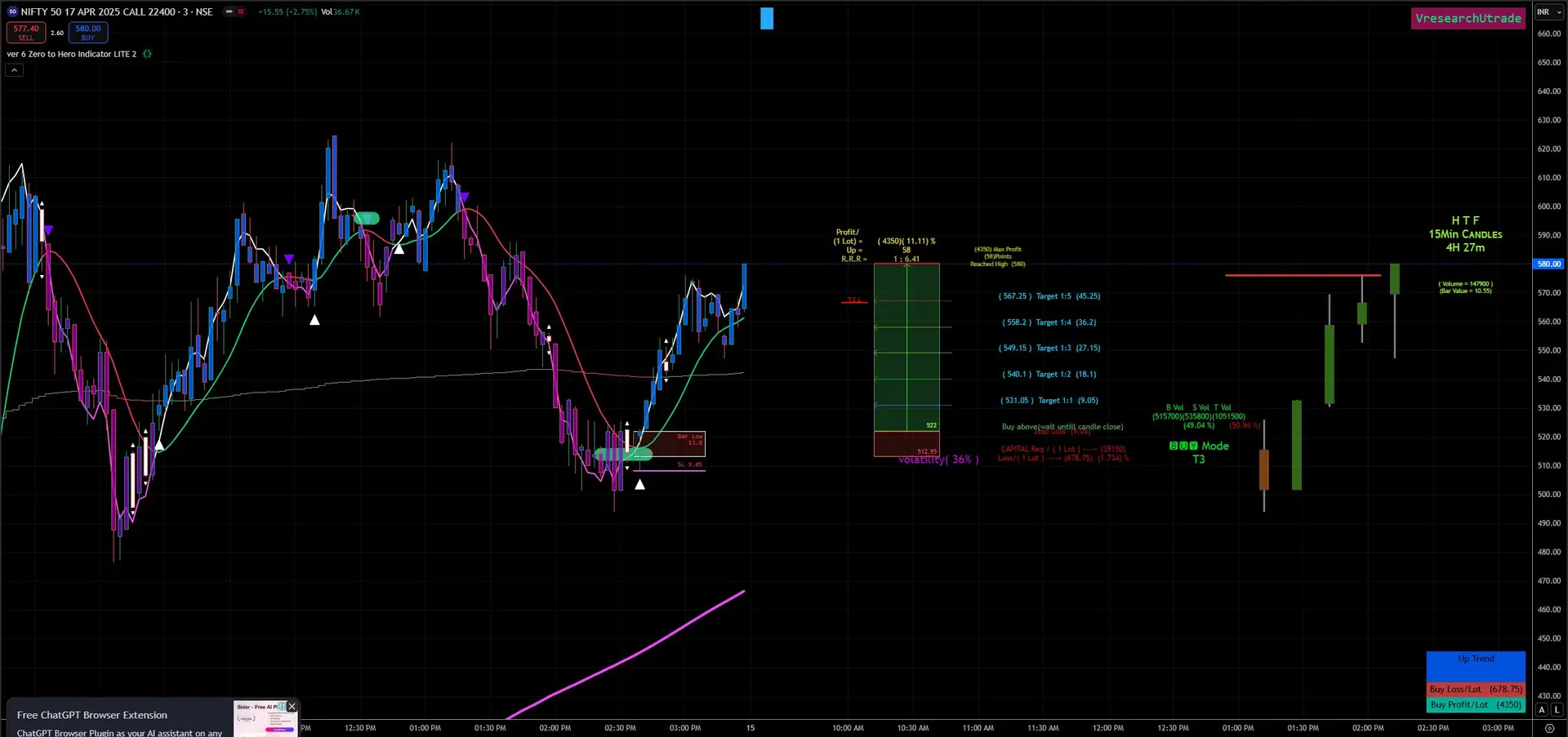Click the Free ChatGPT Browser Extension heading
Image resolution: width=1568 pixels, height=737 pixels.
(92, 715)
